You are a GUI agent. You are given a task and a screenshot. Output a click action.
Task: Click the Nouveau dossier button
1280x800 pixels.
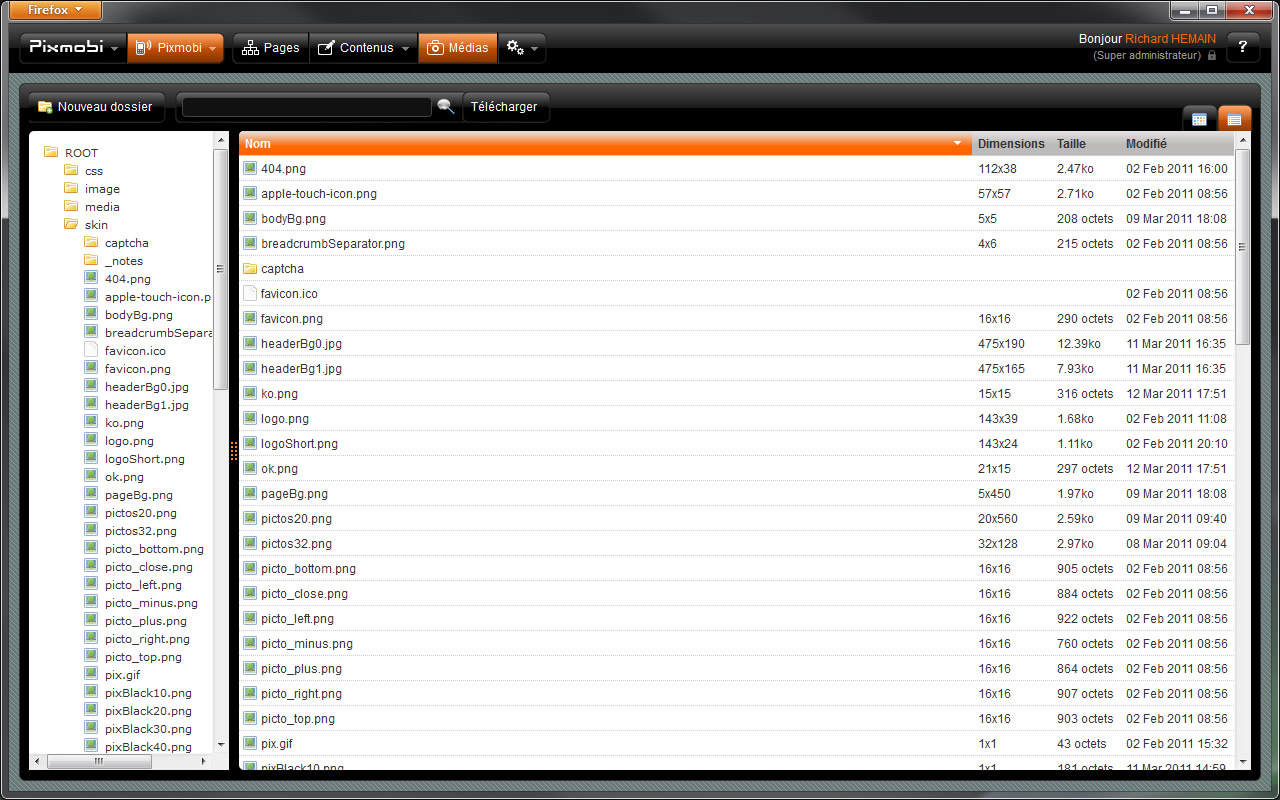click(x=95, y=107)
